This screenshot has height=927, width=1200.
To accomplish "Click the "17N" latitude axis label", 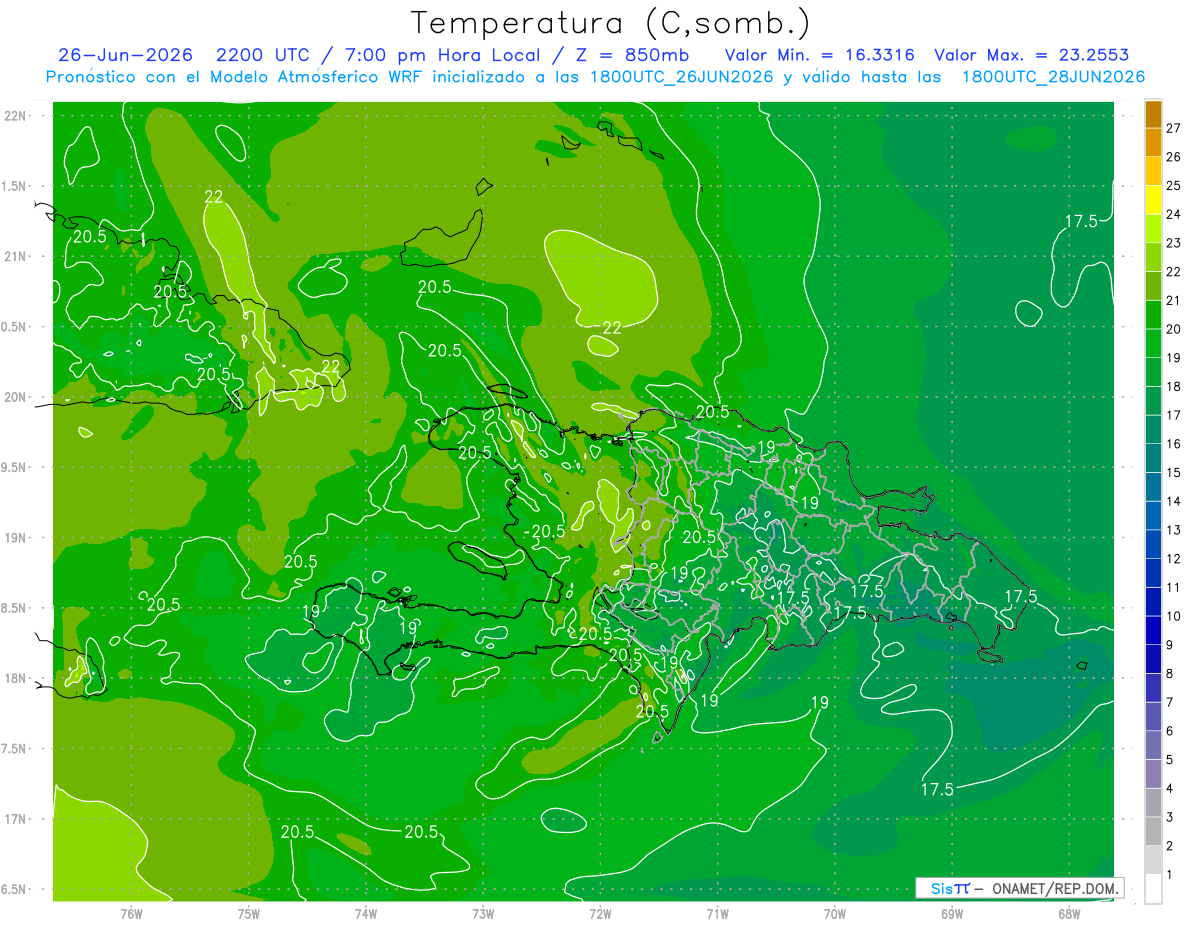I will (x=15, y=819).
